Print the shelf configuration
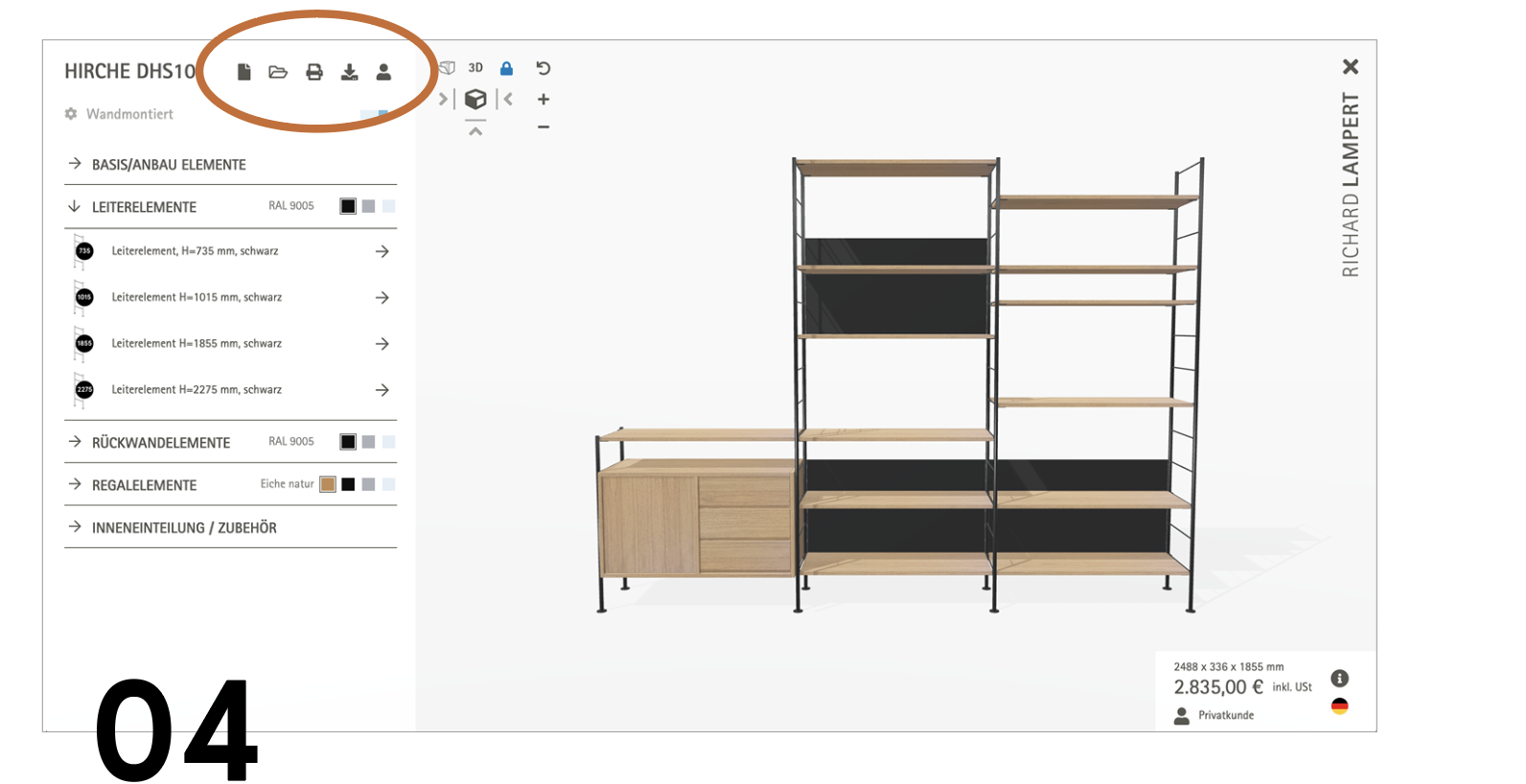Image resolution: width=1526 pixels, height=784 pixels. [314, 72]
